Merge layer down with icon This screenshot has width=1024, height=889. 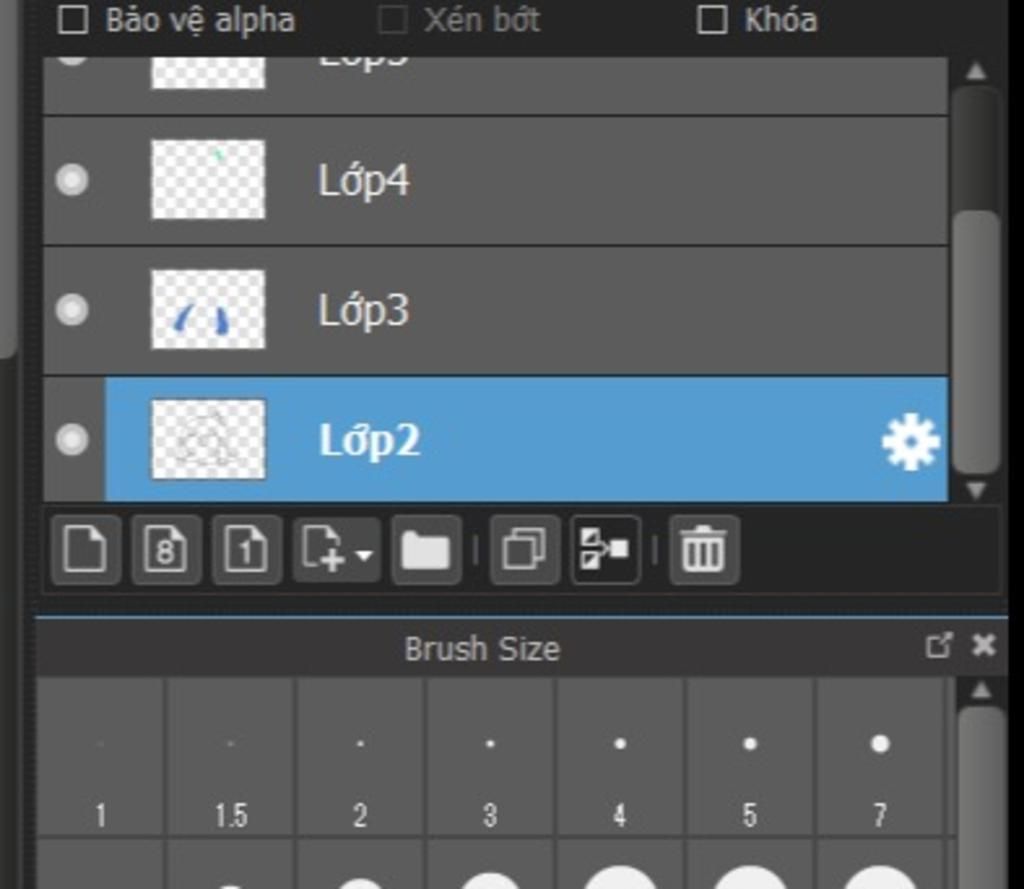[x=605, y=549]
